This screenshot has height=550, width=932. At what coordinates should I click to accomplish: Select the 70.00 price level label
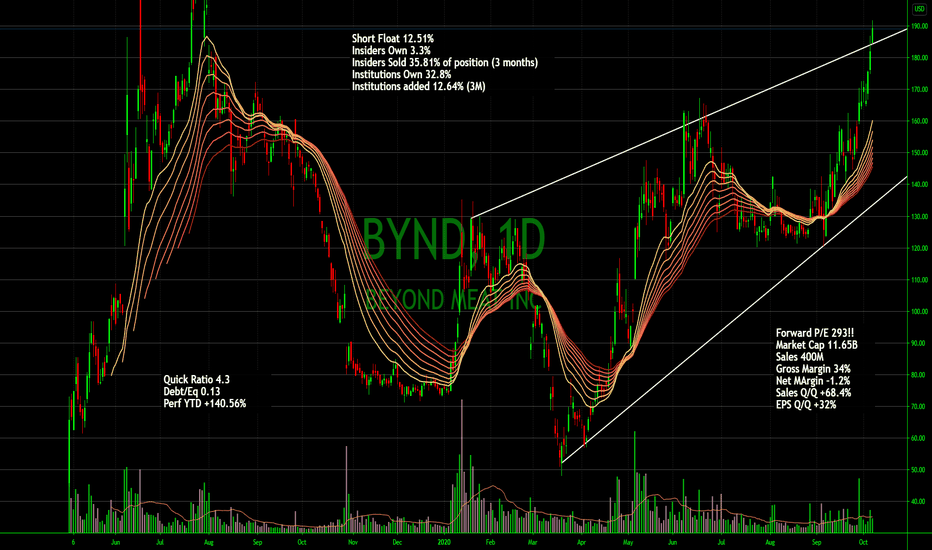click(x=920, y=407)
